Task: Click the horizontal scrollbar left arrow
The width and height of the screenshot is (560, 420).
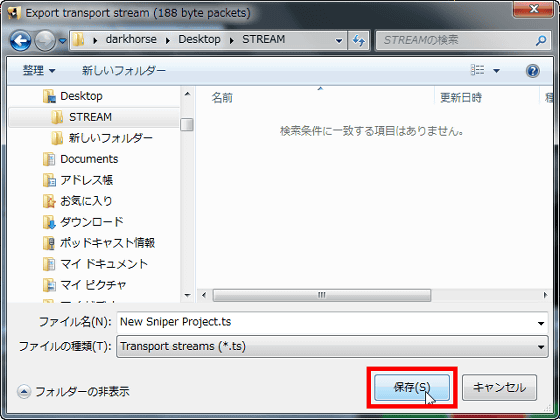Action: 204,295
